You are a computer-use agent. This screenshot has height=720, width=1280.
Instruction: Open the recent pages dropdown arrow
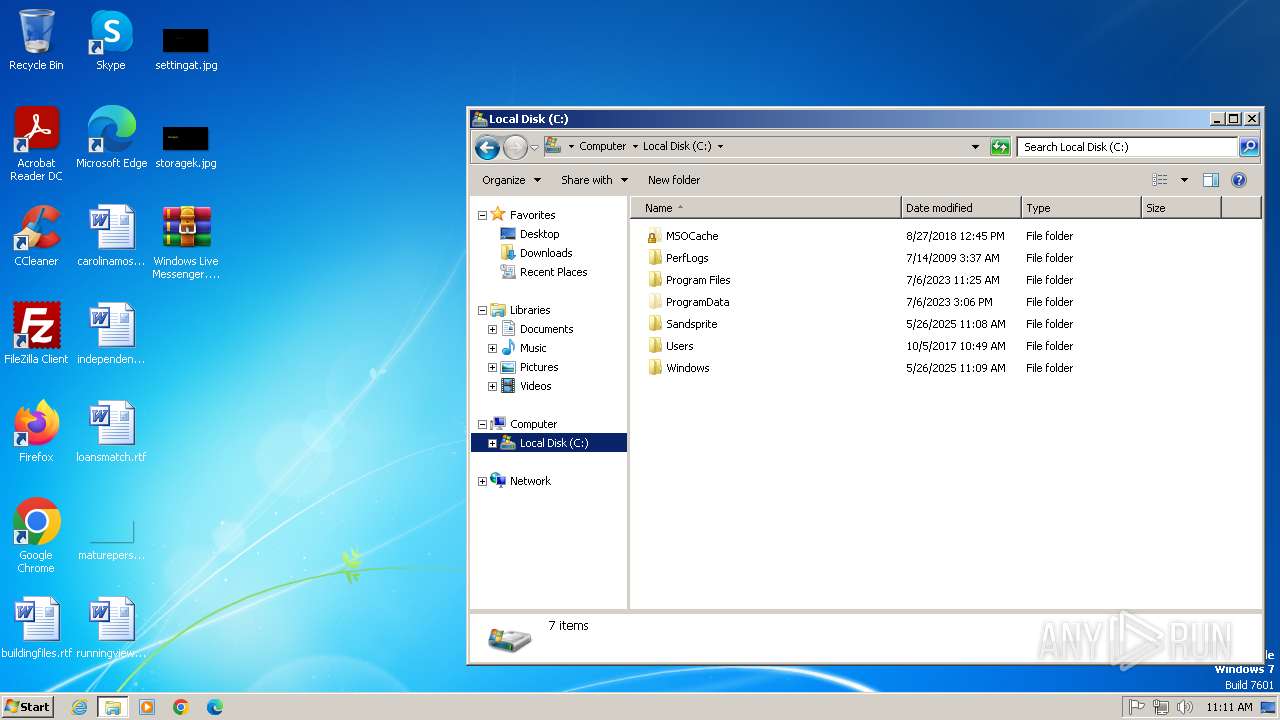tap(534, 147)
